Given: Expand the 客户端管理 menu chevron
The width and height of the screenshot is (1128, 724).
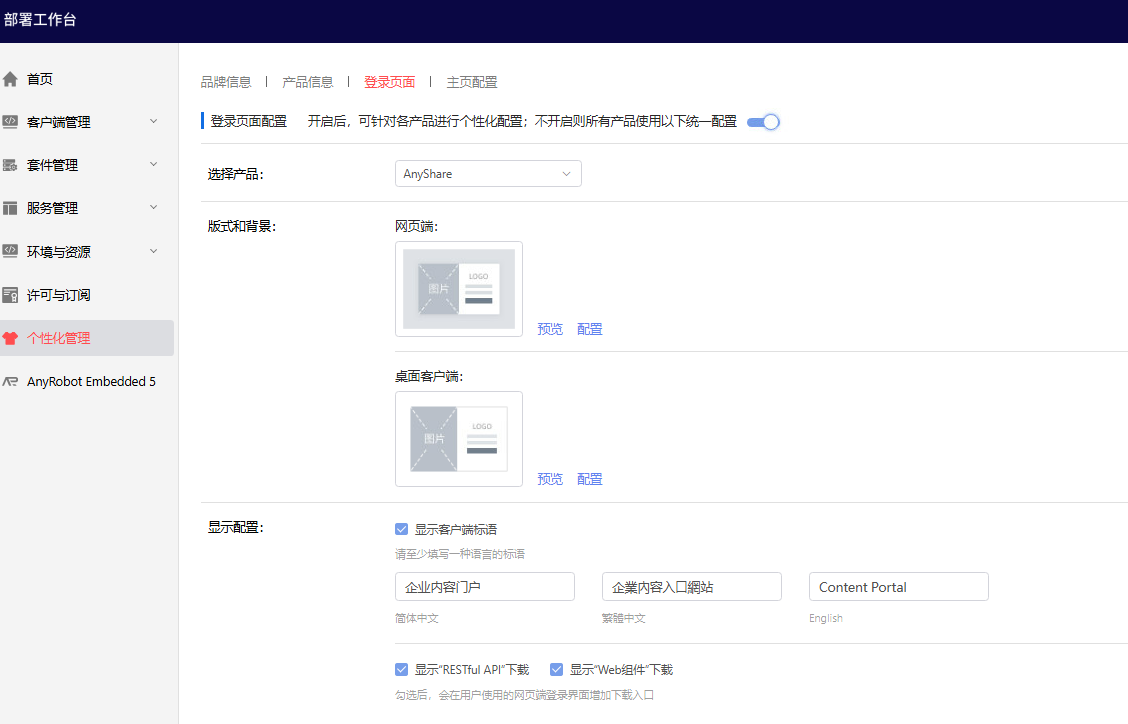Looking at the screenshot, I should pos(153,122).
